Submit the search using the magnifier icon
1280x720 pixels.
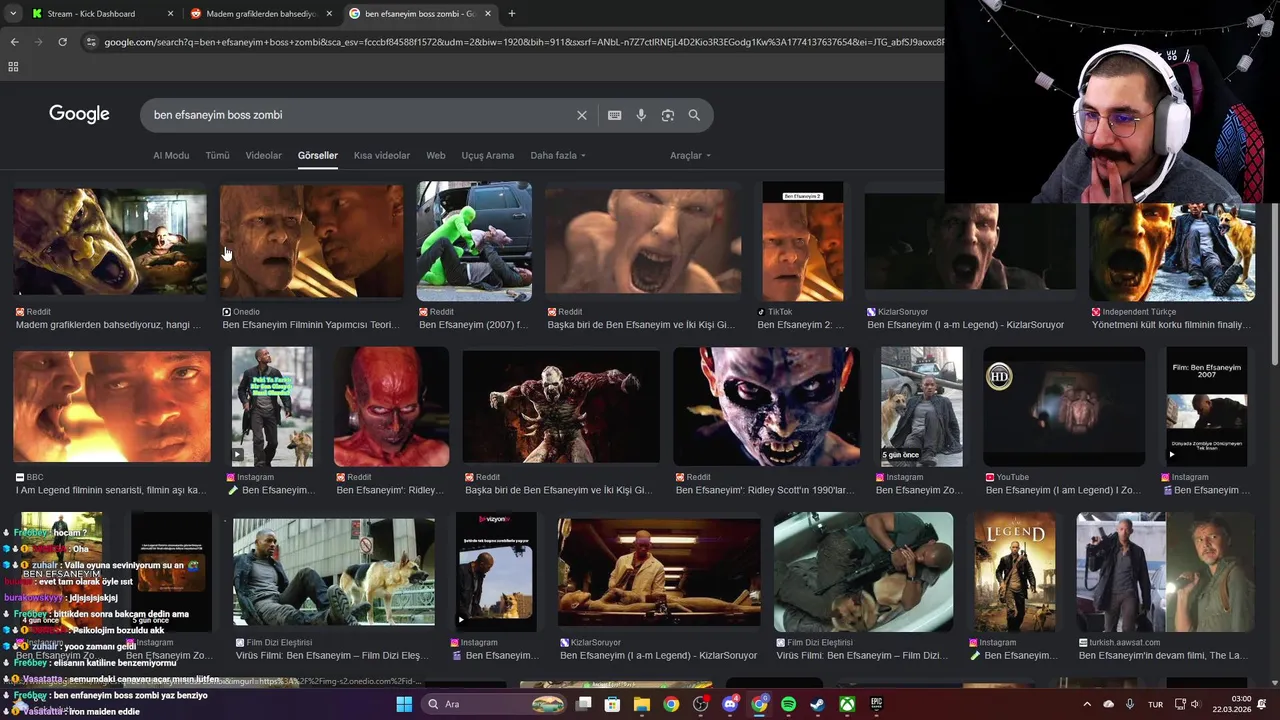click(694, 115)
